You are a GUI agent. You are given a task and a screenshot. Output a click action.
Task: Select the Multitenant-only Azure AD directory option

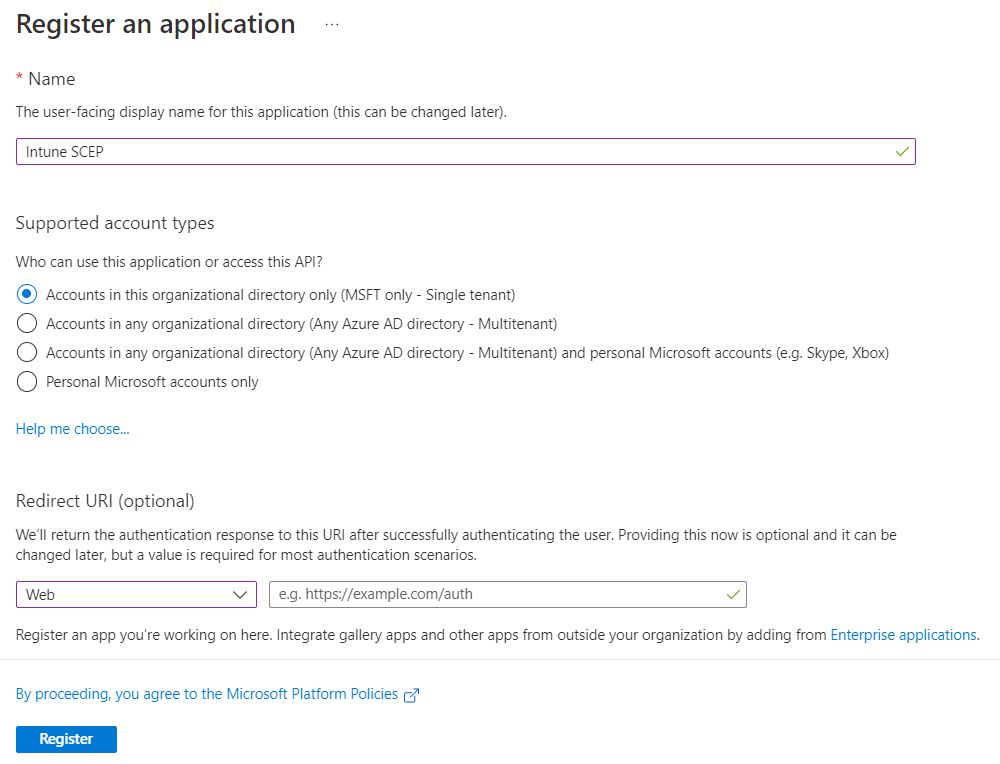[x=28, y=323]
